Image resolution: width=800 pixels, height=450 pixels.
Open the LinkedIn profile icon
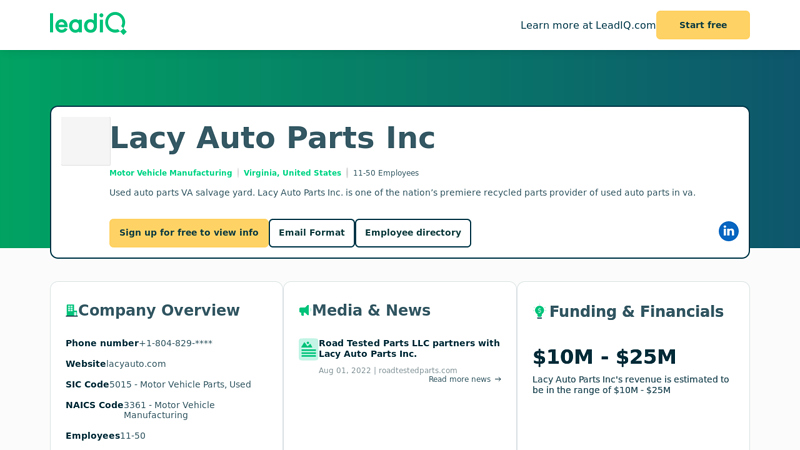729,231
